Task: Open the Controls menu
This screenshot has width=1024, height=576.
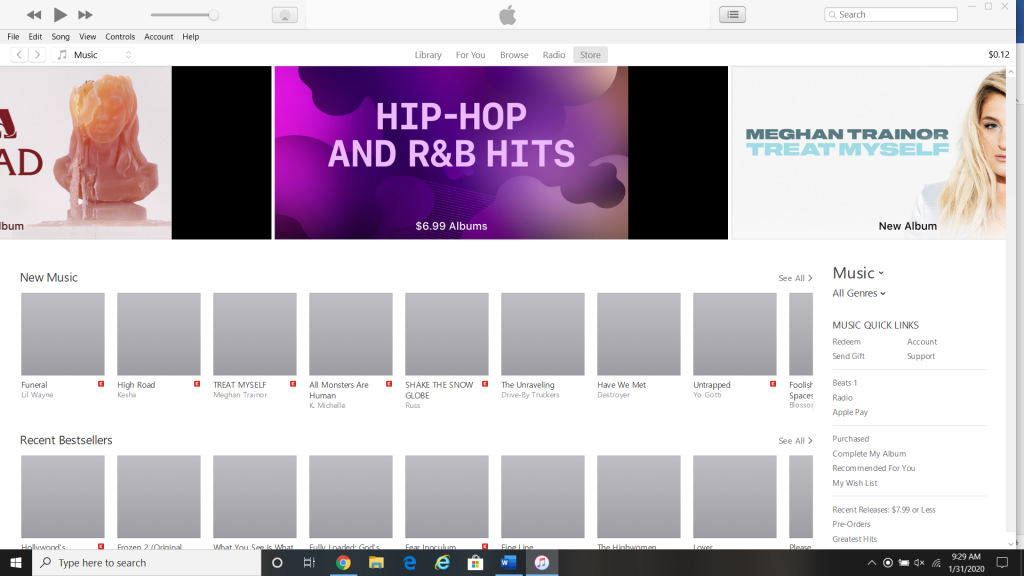Action: point(120,37)
